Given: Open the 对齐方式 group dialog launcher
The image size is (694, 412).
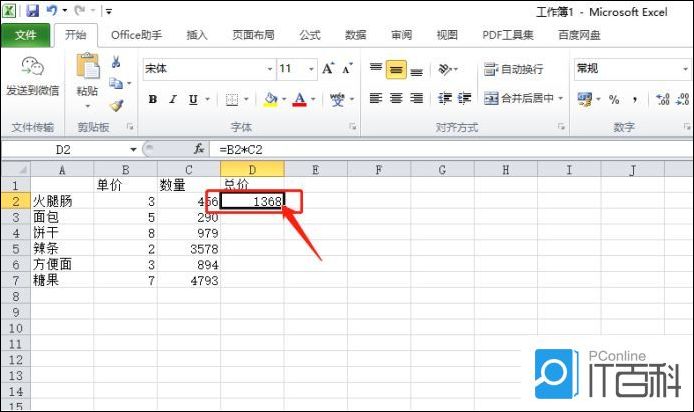Looking at the screenshot, I should click(x=561, y=127).
